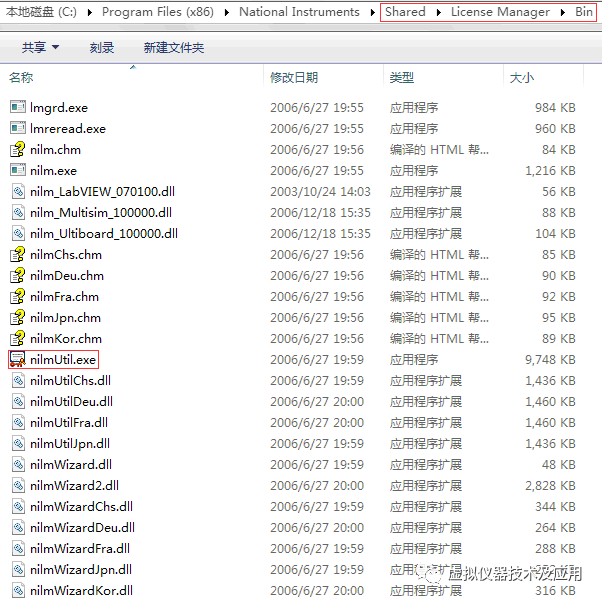Viewport: 602px width, 601px height.
Task: Select the nilmWizardJpn.dll file icon
Action: 18,569
